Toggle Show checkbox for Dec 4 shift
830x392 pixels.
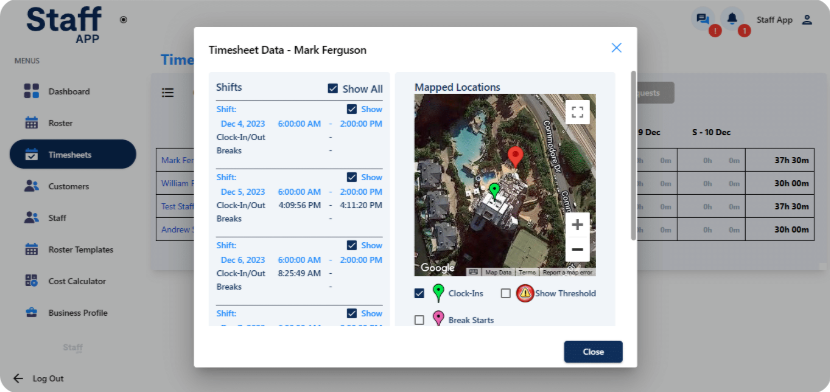(x=352, y=109)
